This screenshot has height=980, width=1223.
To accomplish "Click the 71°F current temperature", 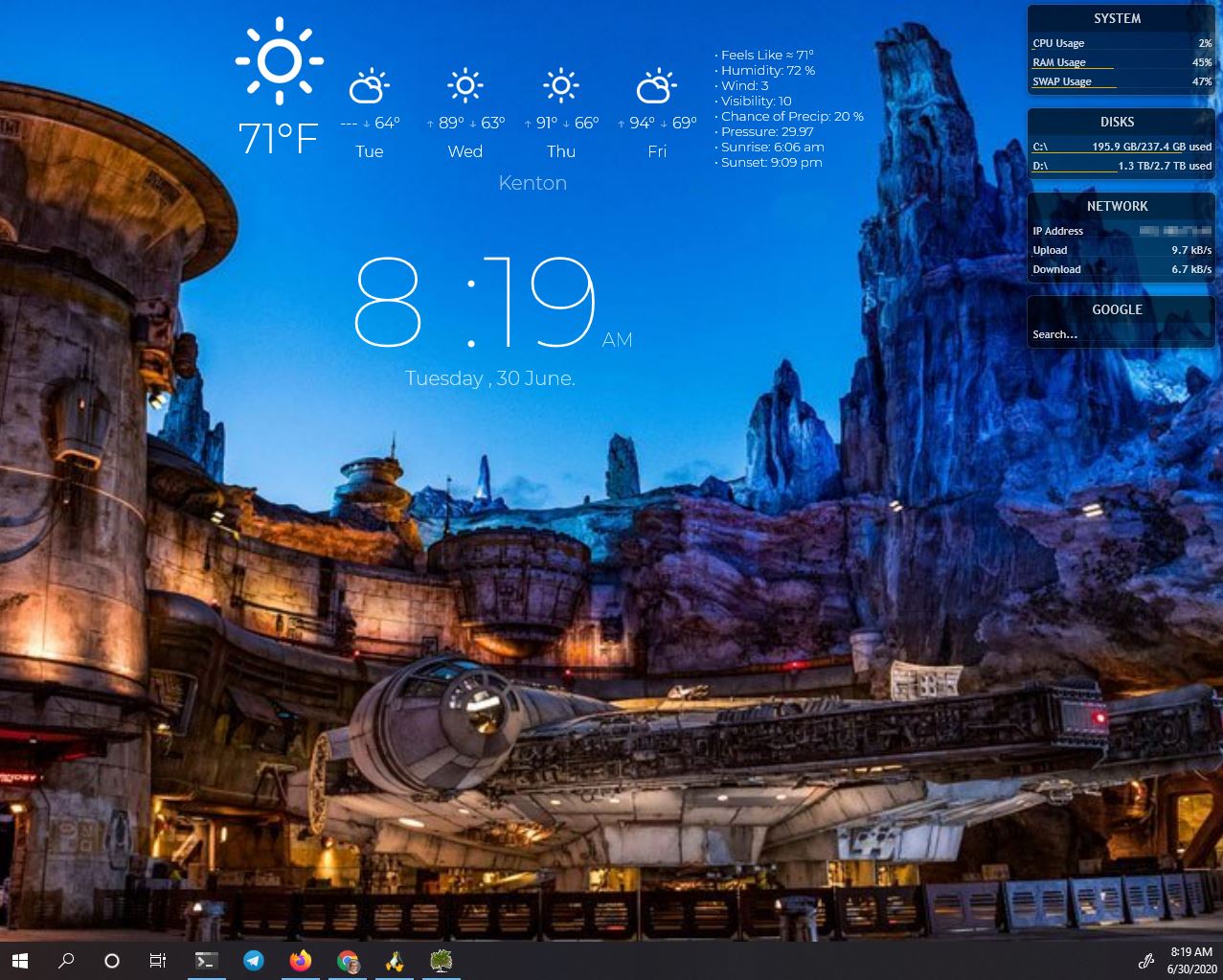I will 278,139.
